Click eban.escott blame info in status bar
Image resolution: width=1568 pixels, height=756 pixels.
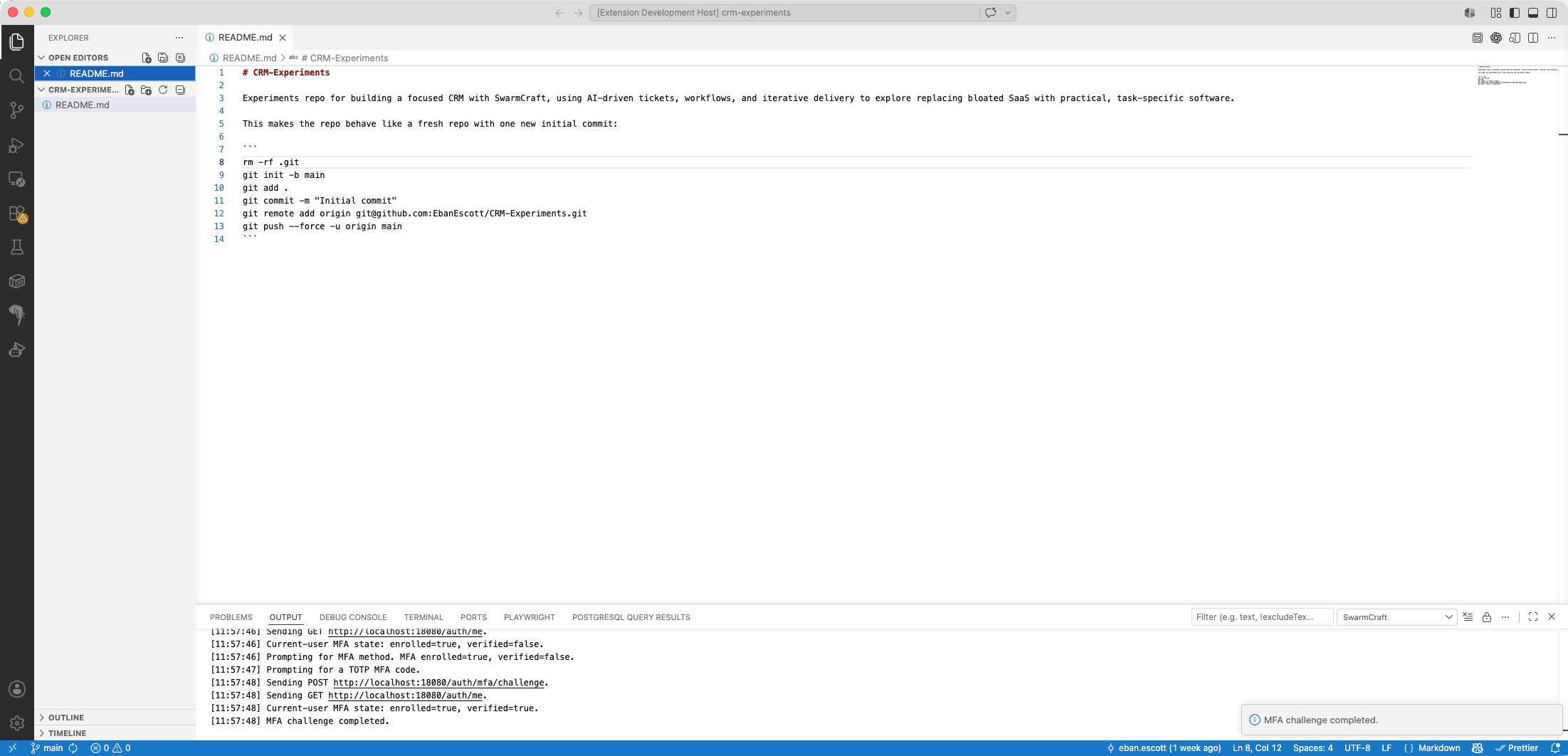[1164, 748]
